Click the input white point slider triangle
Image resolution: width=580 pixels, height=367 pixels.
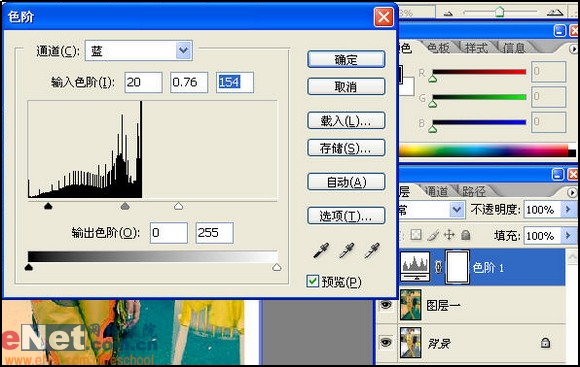coord(179,206)
